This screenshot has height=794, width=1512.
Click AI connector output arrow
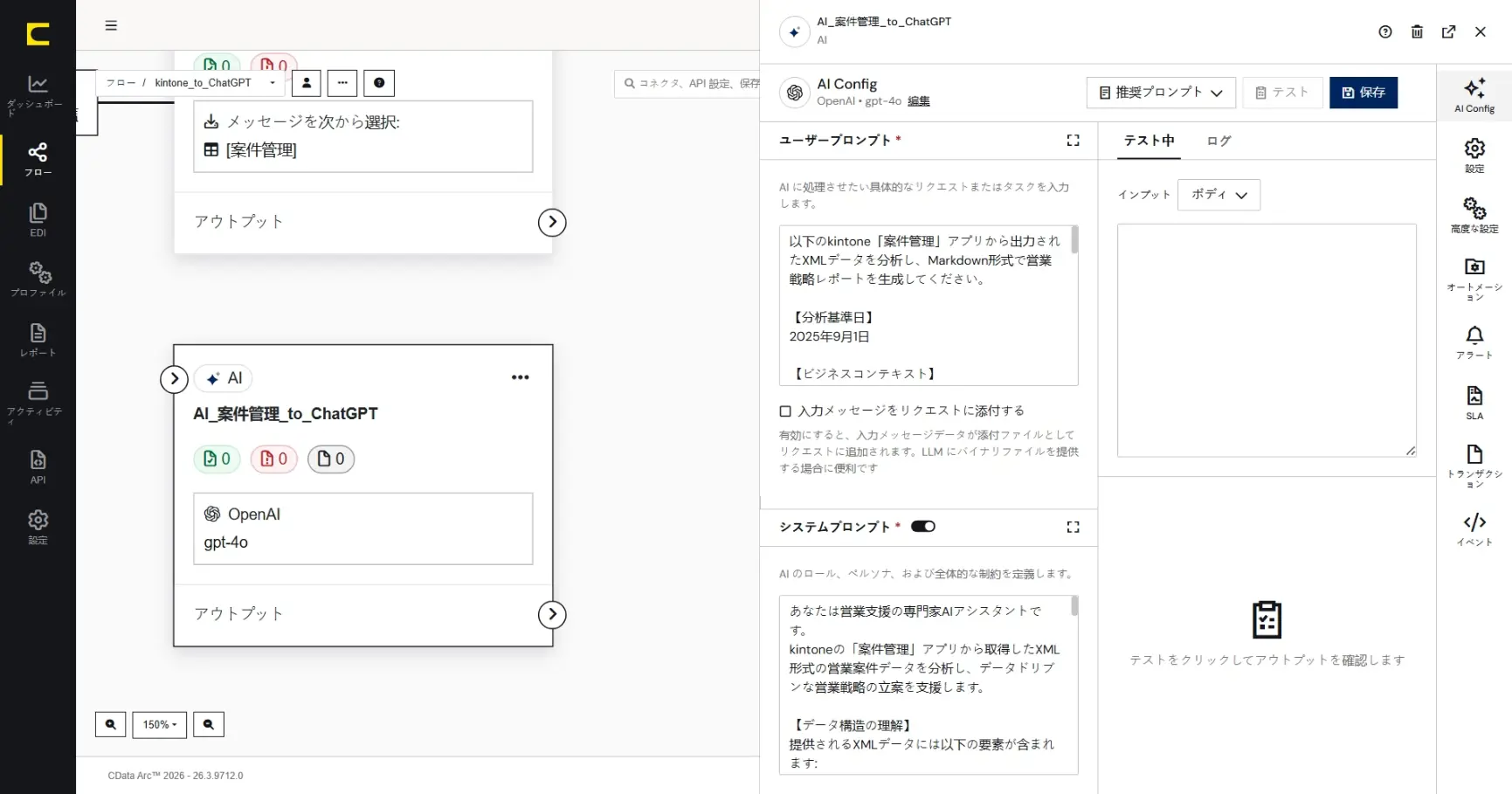coord(552,615)
